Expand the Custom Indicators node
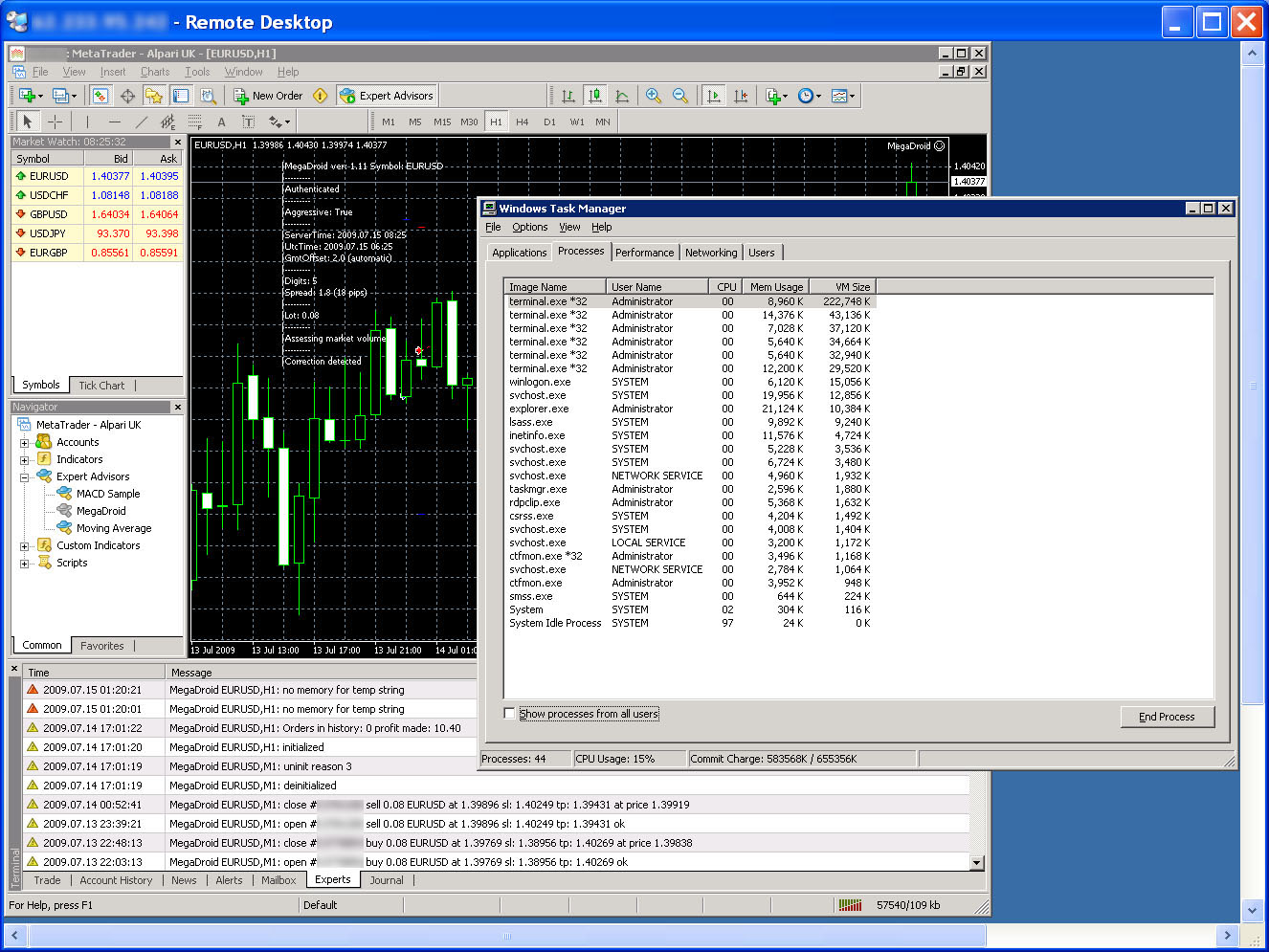This screenshot has width=1269, height=952. tap(24, 546)
